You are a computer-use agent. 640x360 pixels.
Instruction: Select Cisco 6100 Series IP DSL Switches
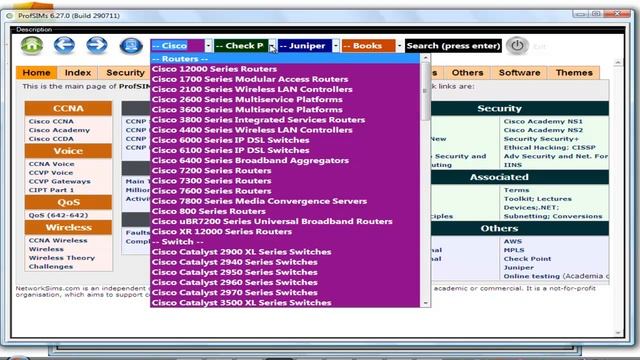pyautogui.click(x=285, y=150)
